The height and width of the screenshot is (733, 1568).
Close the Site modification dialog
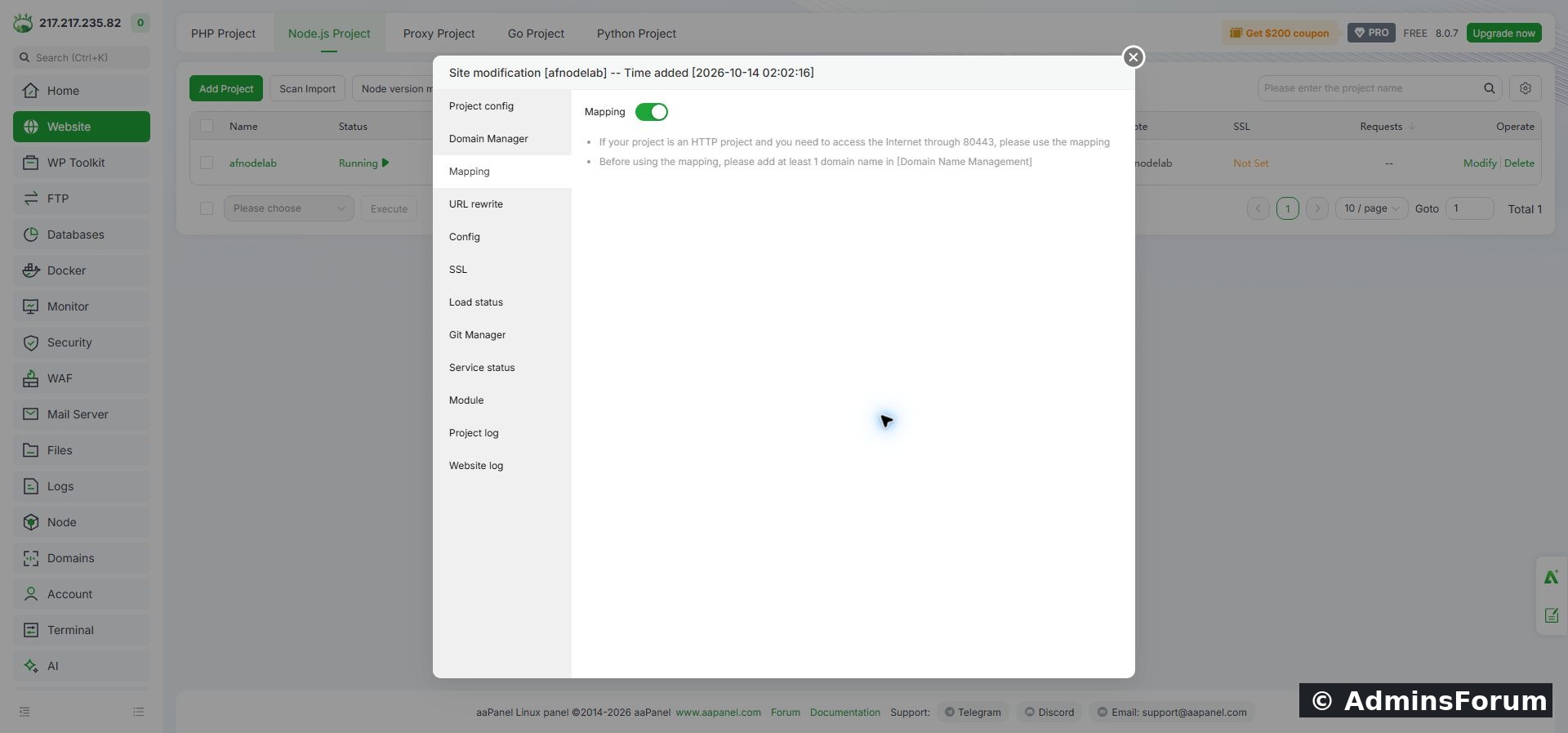pyautogui.click(x=1133, y=57)
